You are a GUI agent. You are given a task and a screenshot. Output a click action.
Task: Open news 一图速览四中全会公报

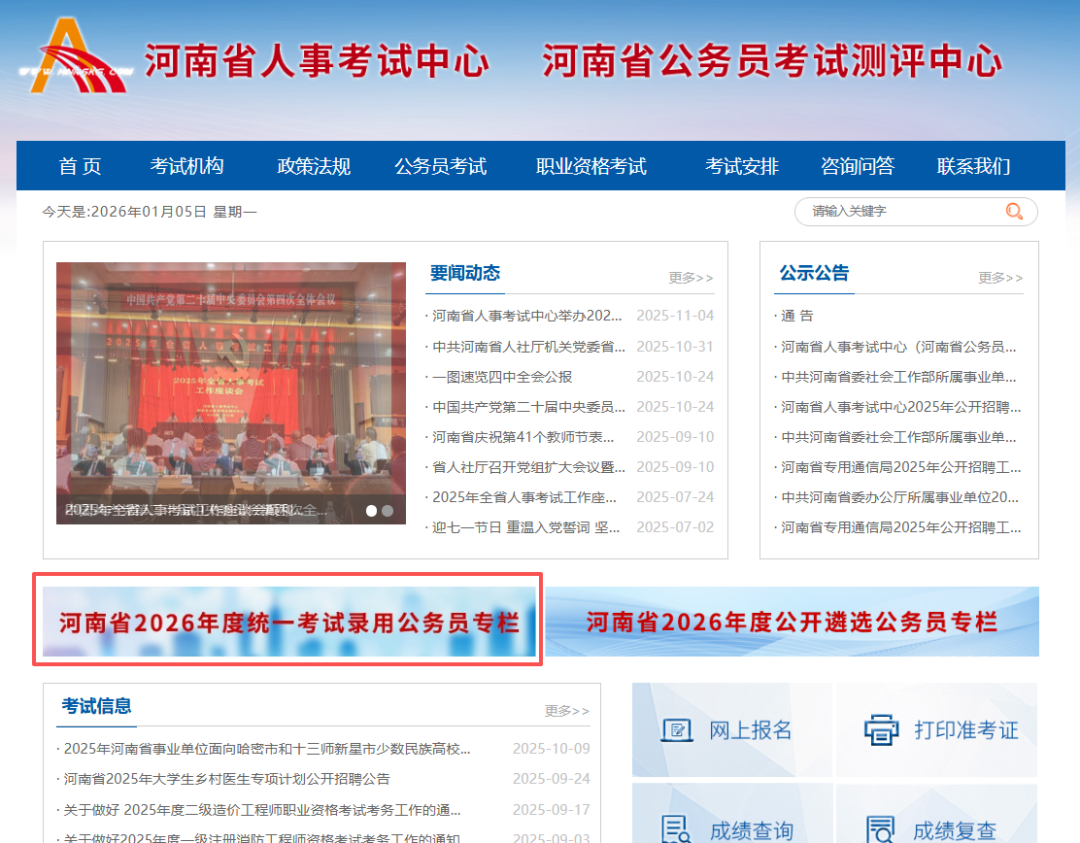pyautogui.click(x=502, y=377)
